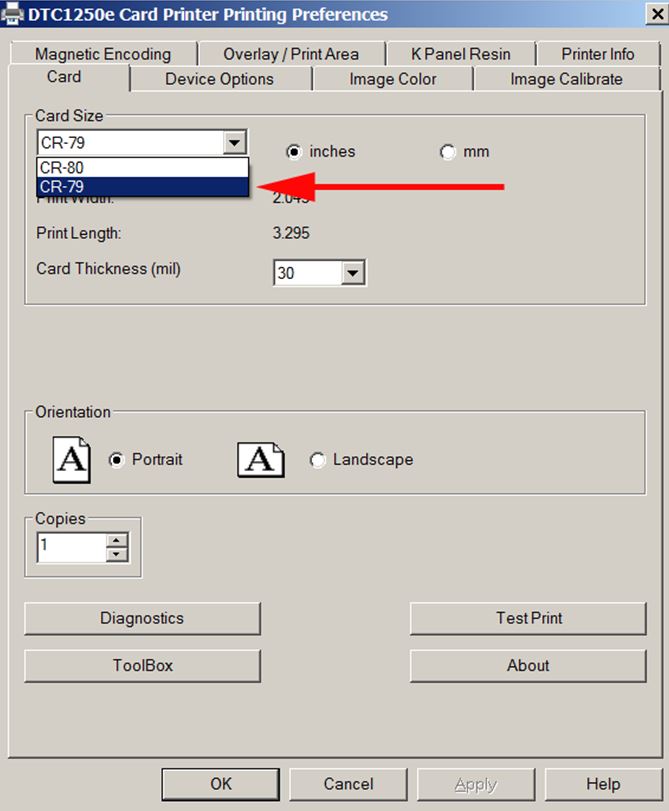669x811 pixels.
Task: Go to the Device Options tab
Action: click(219, 79)
